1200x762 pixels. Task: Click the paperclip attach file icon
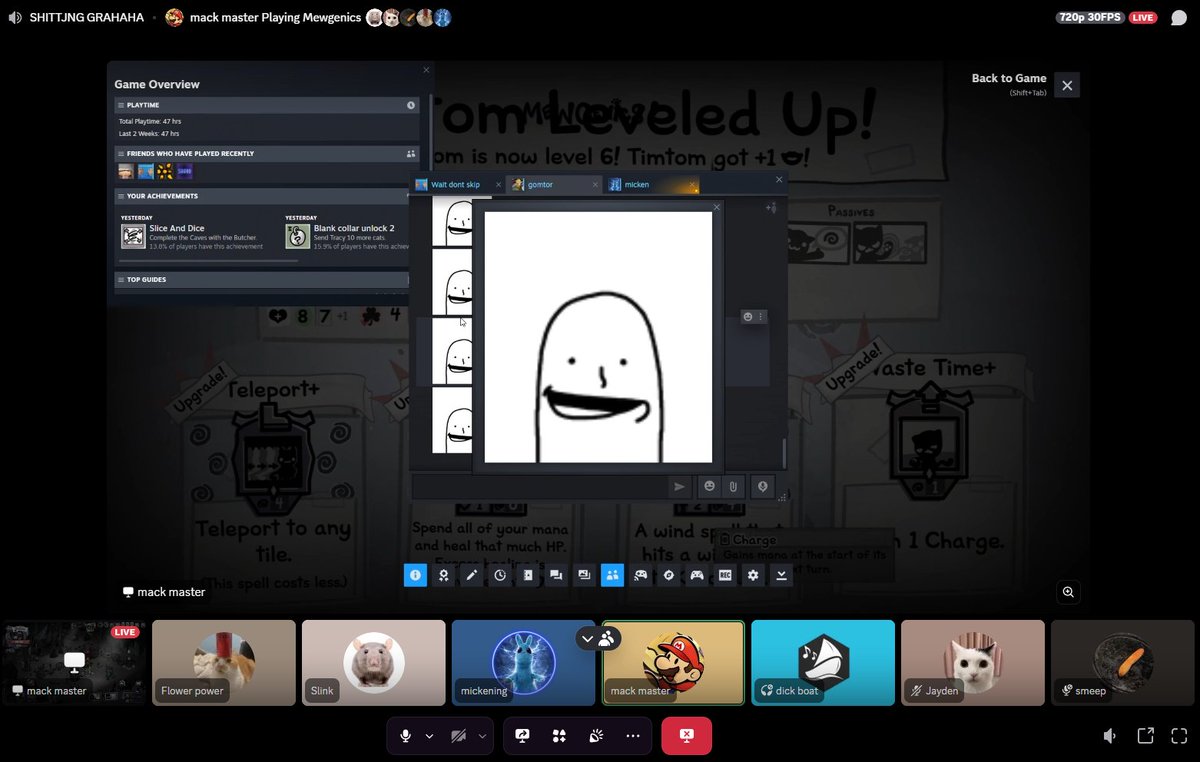click(733, 486)
